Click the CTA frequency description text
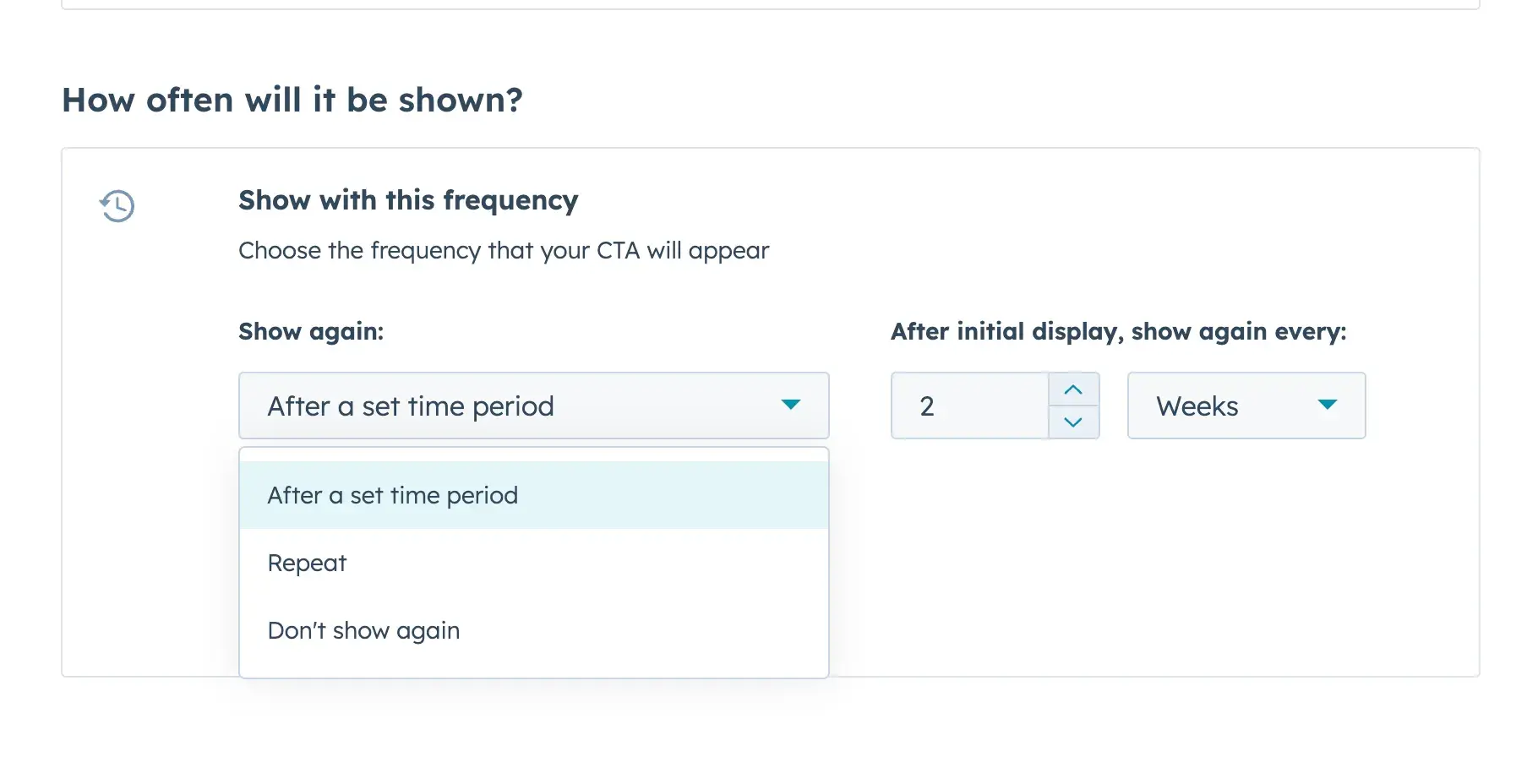This screenshot has width=1538, height=784. pos(504,250)
